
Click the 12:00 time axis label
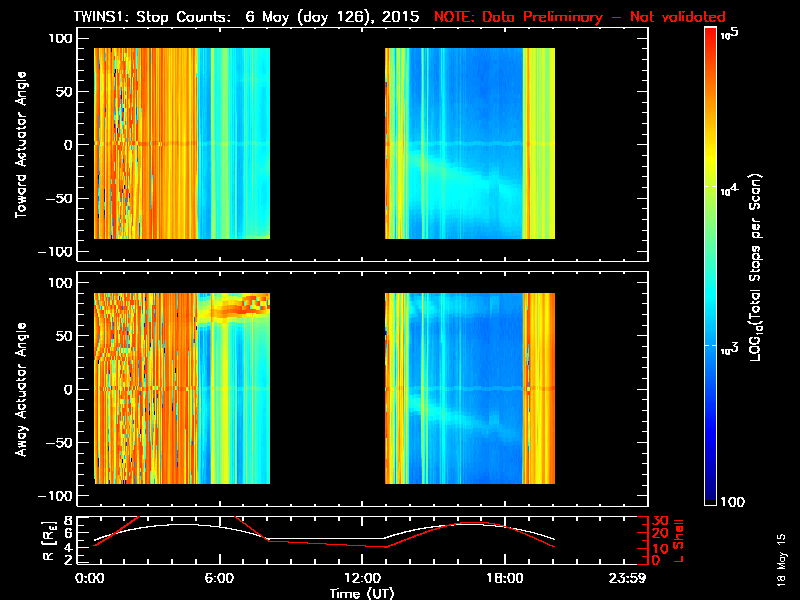pyautogui.click(x=362, y=578)
